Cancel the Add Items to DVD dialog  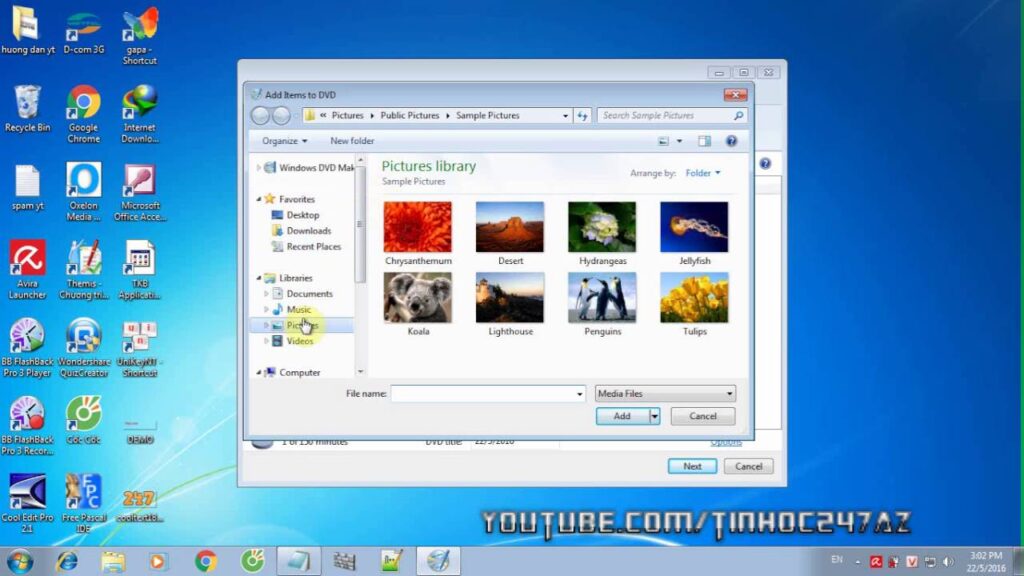pyautogui.click(x=703, y=416)
